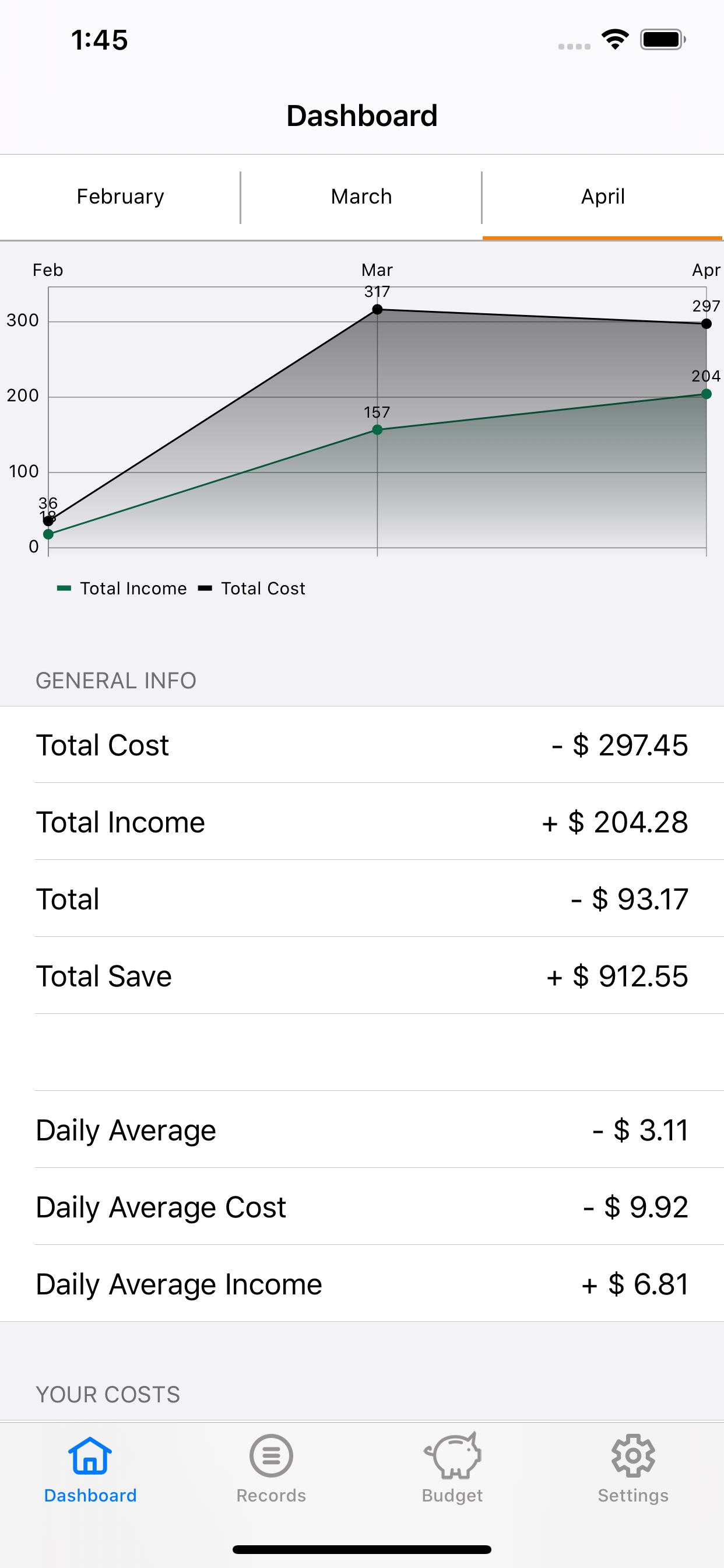Open the Records list icon
Viewport: 724px width, 1568px height.
click(270, 1456)
